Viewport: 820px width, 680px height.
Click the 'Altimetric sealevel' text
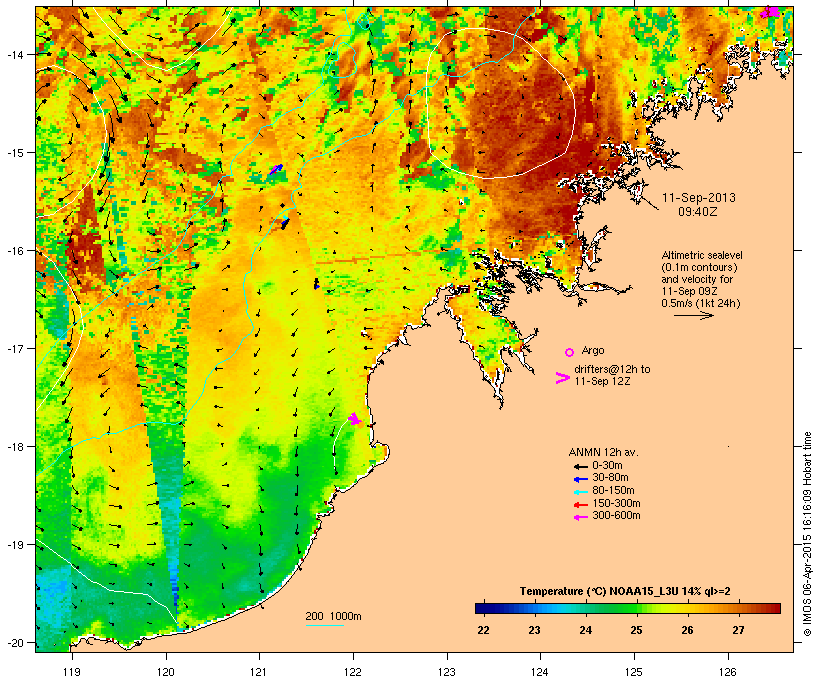click(702, 255)
